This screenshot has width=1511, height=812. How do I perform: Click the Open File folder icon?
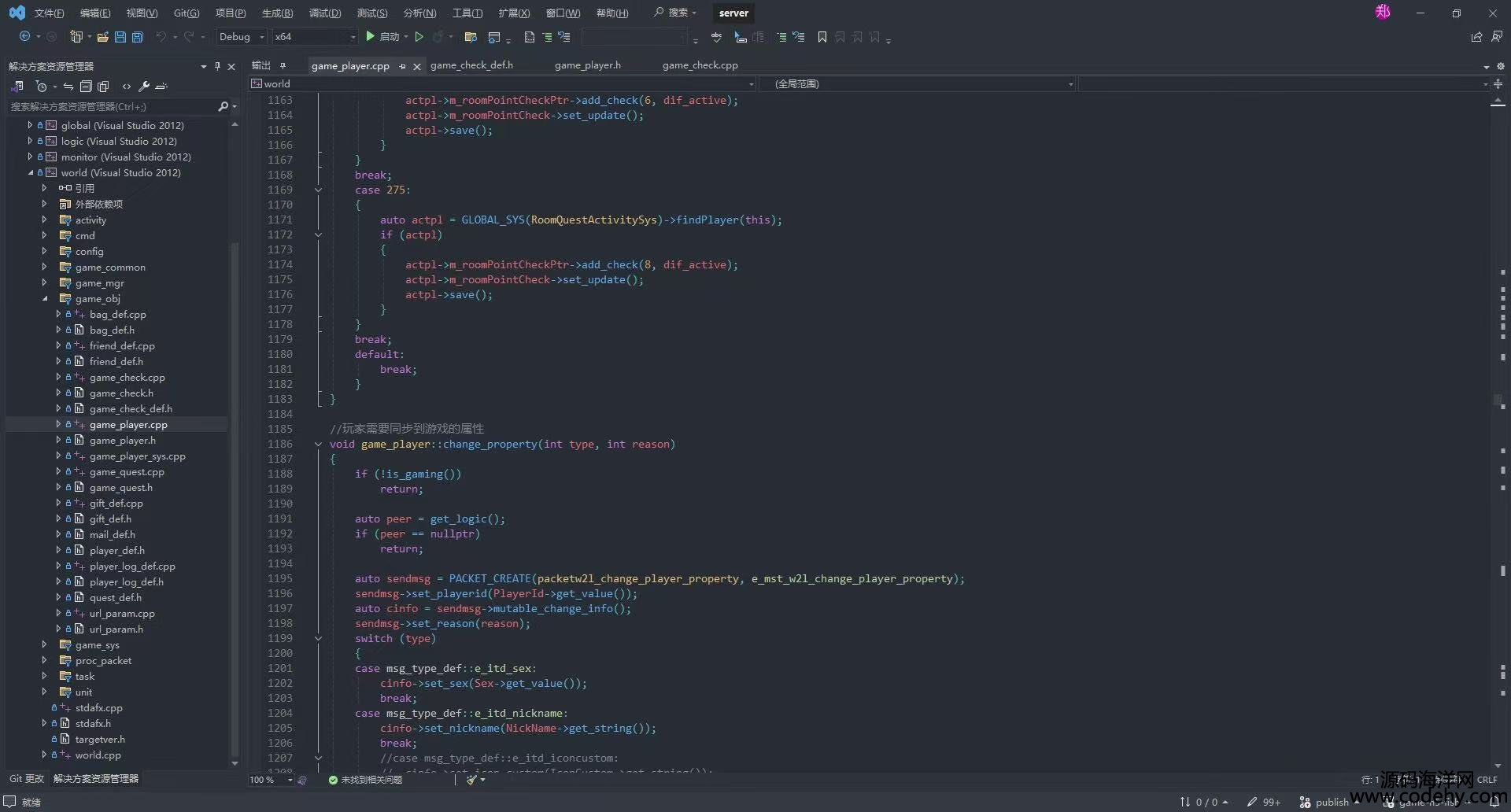(102, 37)
